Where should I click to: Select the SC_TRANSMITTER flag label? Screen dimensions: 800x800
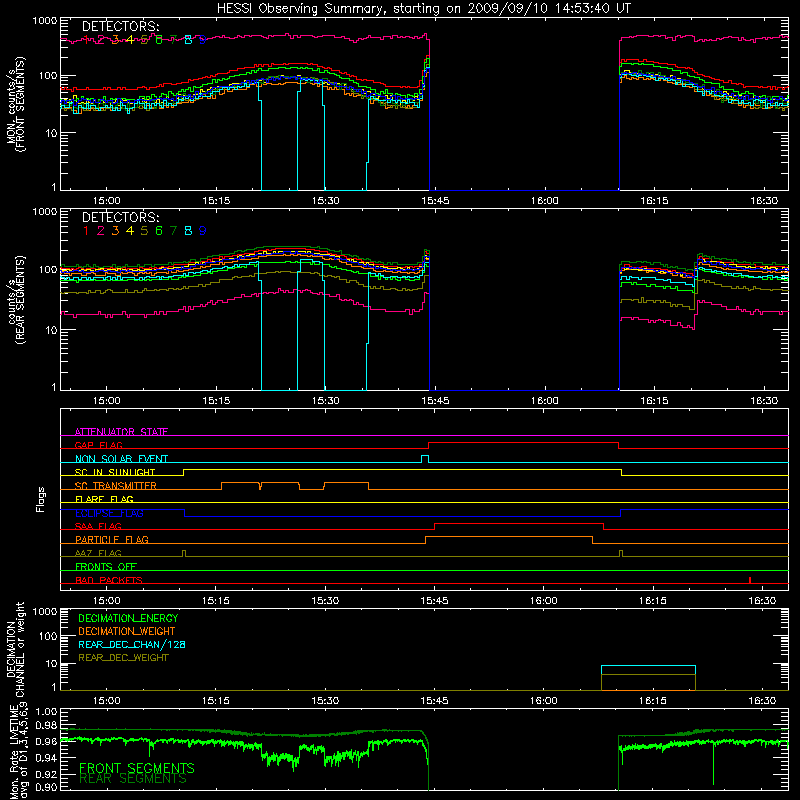click(115, 486)
